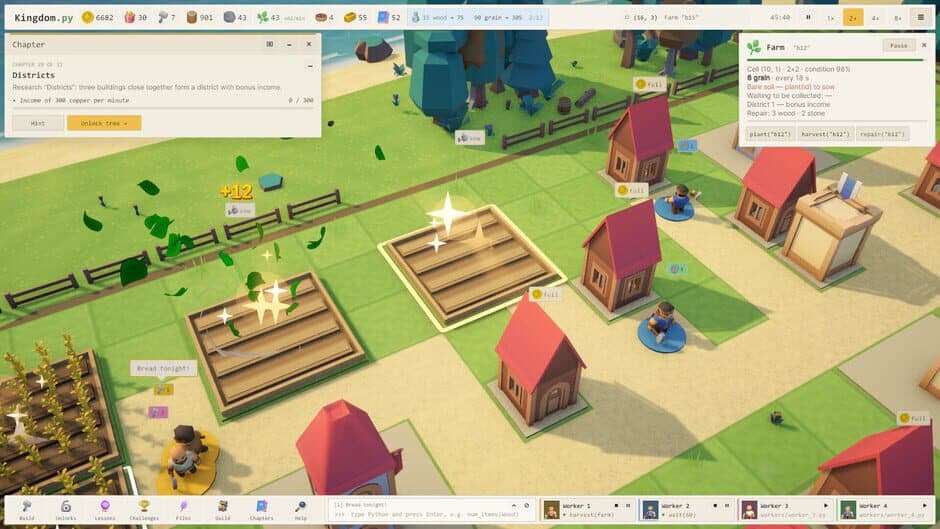Viewport: 940px width, 529px height.
Task: Open the Help panel
Action: tap(301, 509)
